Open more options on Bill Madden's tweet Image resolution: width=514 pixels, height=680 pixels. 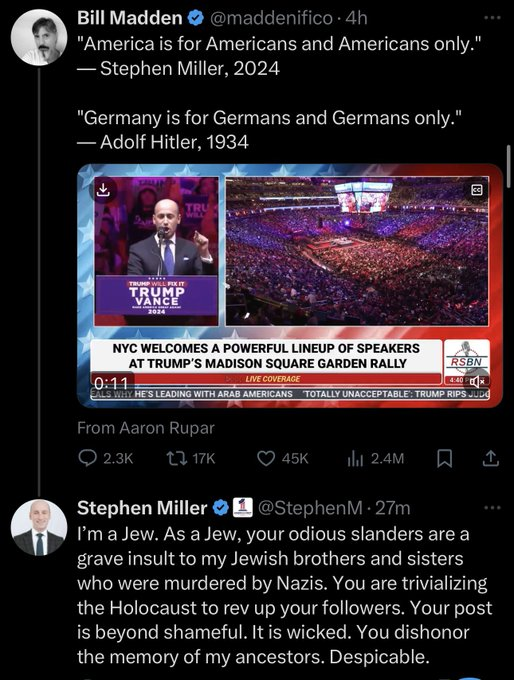pos(493,18)
